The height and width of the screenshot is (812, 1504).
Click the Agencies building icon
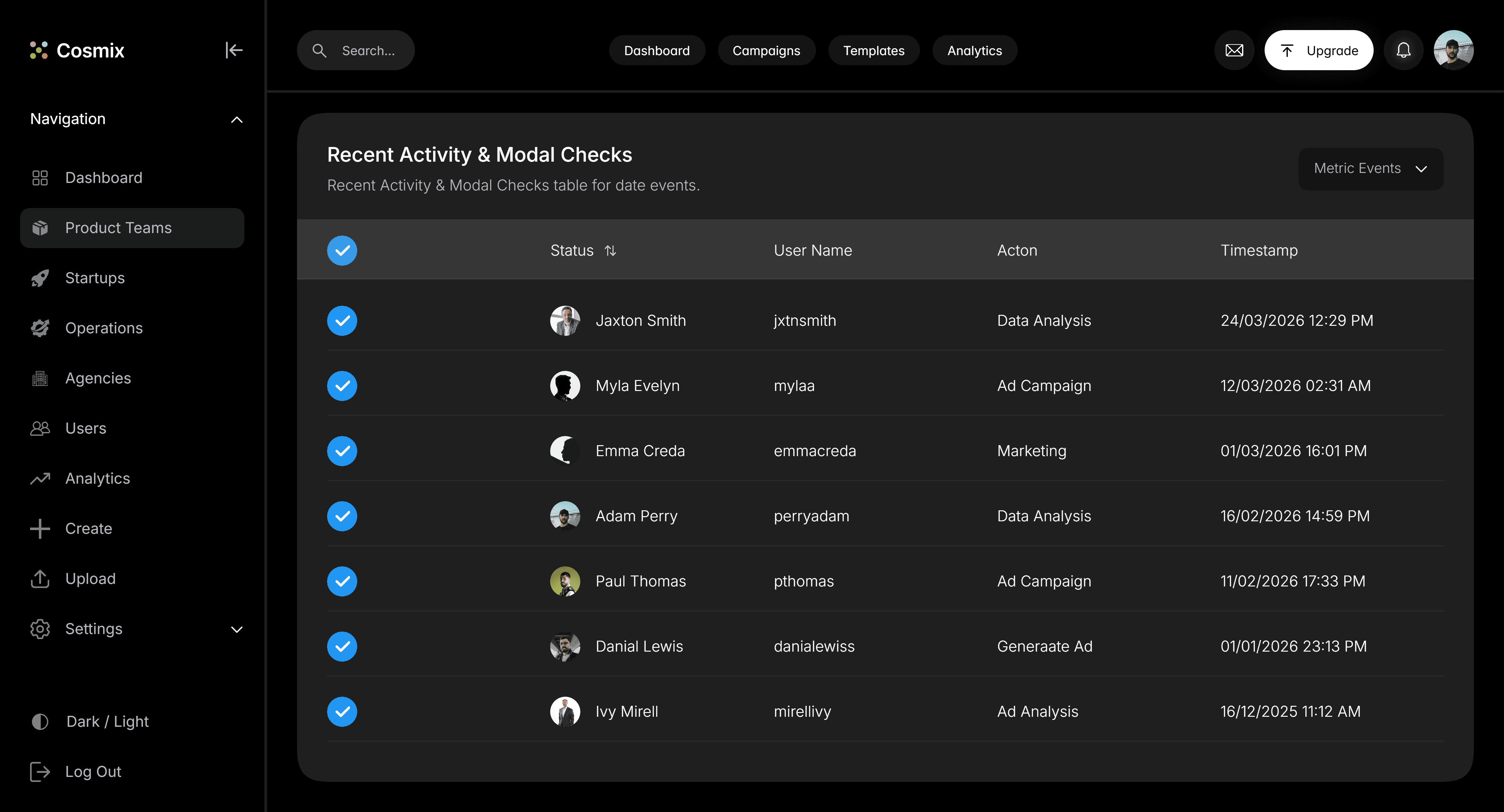point(40,378)
